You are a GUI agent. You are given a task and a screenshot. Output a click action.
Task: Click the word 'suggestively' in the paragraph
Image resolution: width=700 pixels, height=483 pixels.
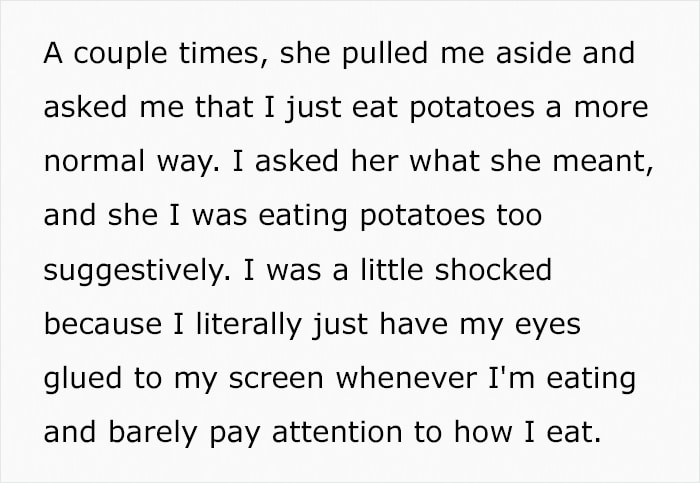138,271
